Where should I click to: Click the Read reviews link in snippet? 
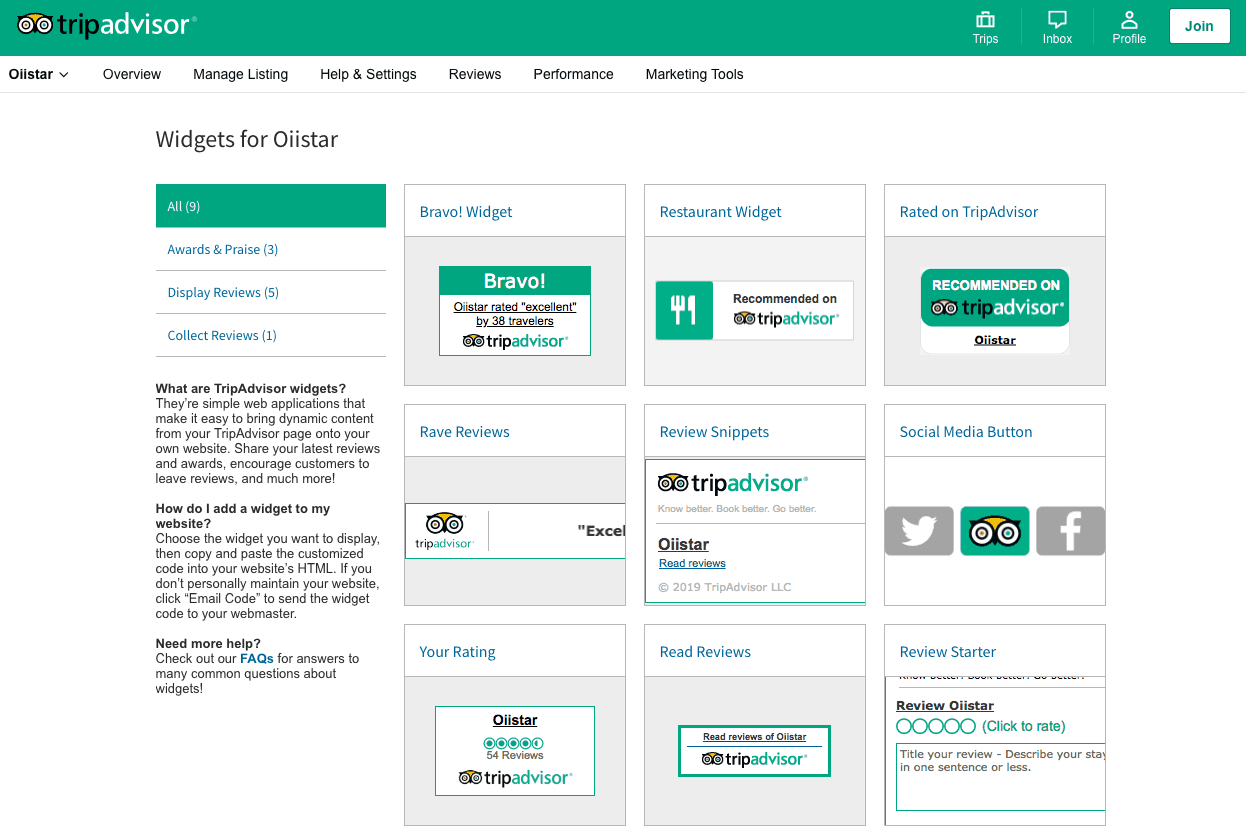[692, 563]
